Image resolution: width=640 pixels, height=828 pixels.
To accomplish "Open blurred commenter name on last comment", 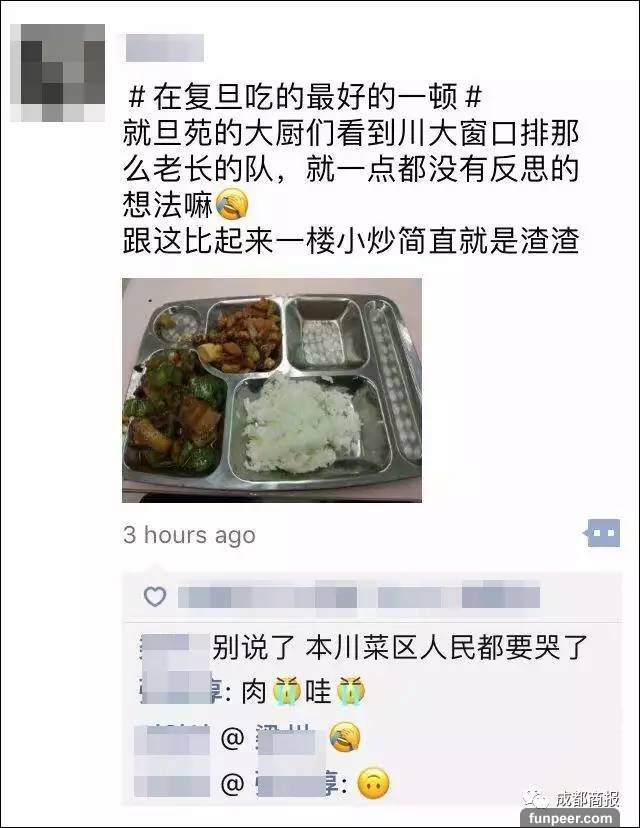I will point(172,785).
